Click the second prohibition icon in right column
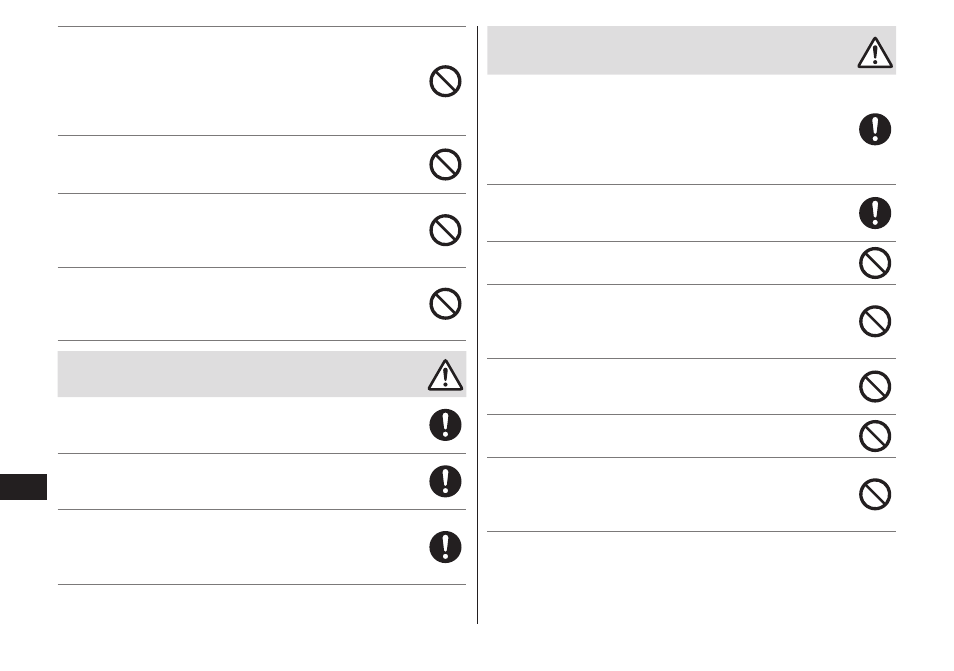Viewport: 954px width, 671px height. (x=875, y=321)
